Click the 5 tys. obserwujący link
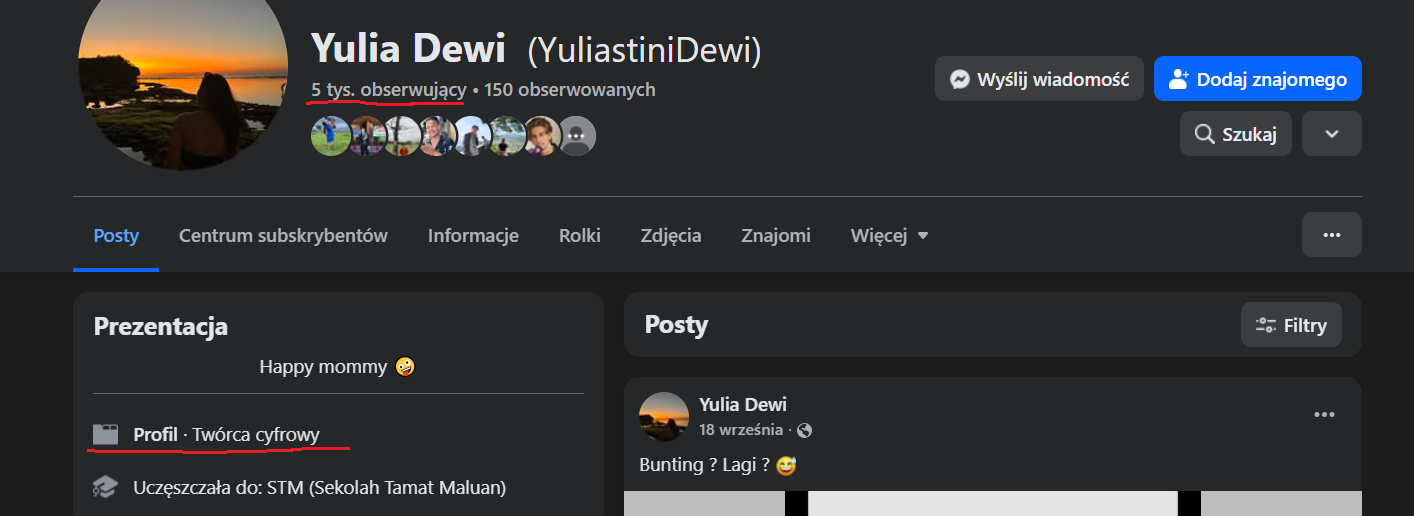The width and height of the screenshot is (1414, 516). tap(388, 90)
